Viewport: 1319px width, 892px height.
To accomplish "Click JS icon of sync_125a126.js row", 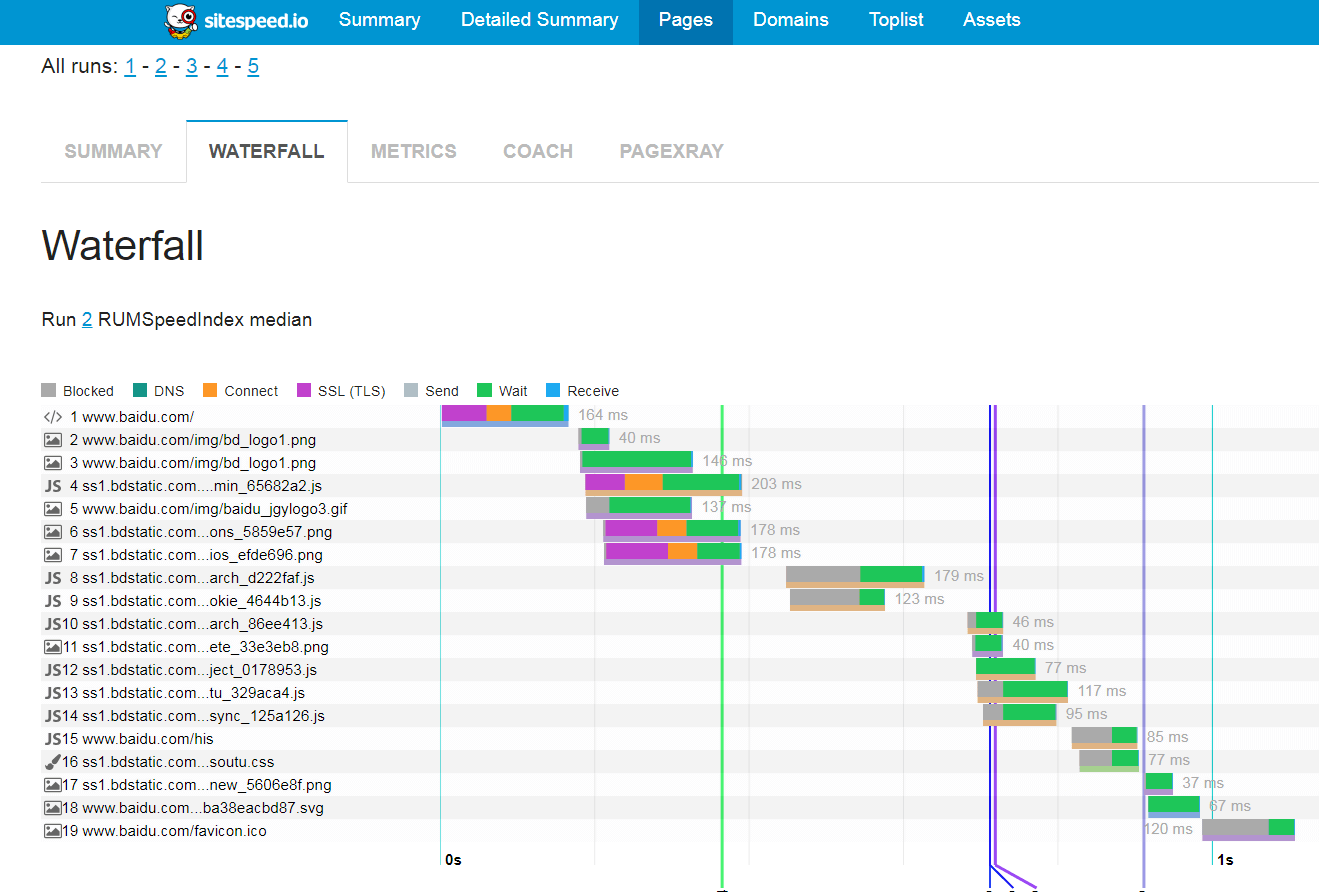I will (x=53, y=716).
